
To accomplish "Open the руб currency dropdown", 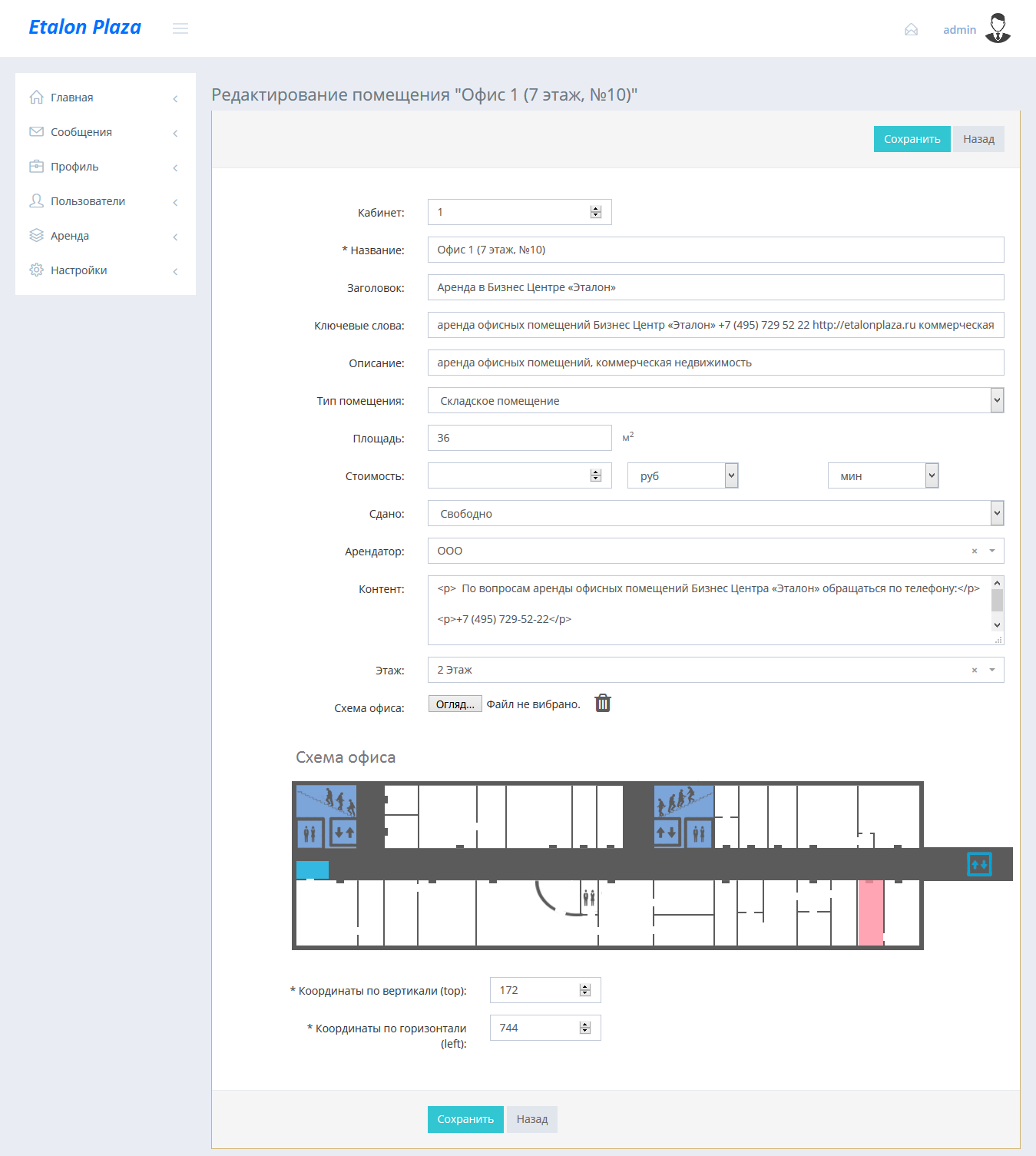I will click(683, 475).
